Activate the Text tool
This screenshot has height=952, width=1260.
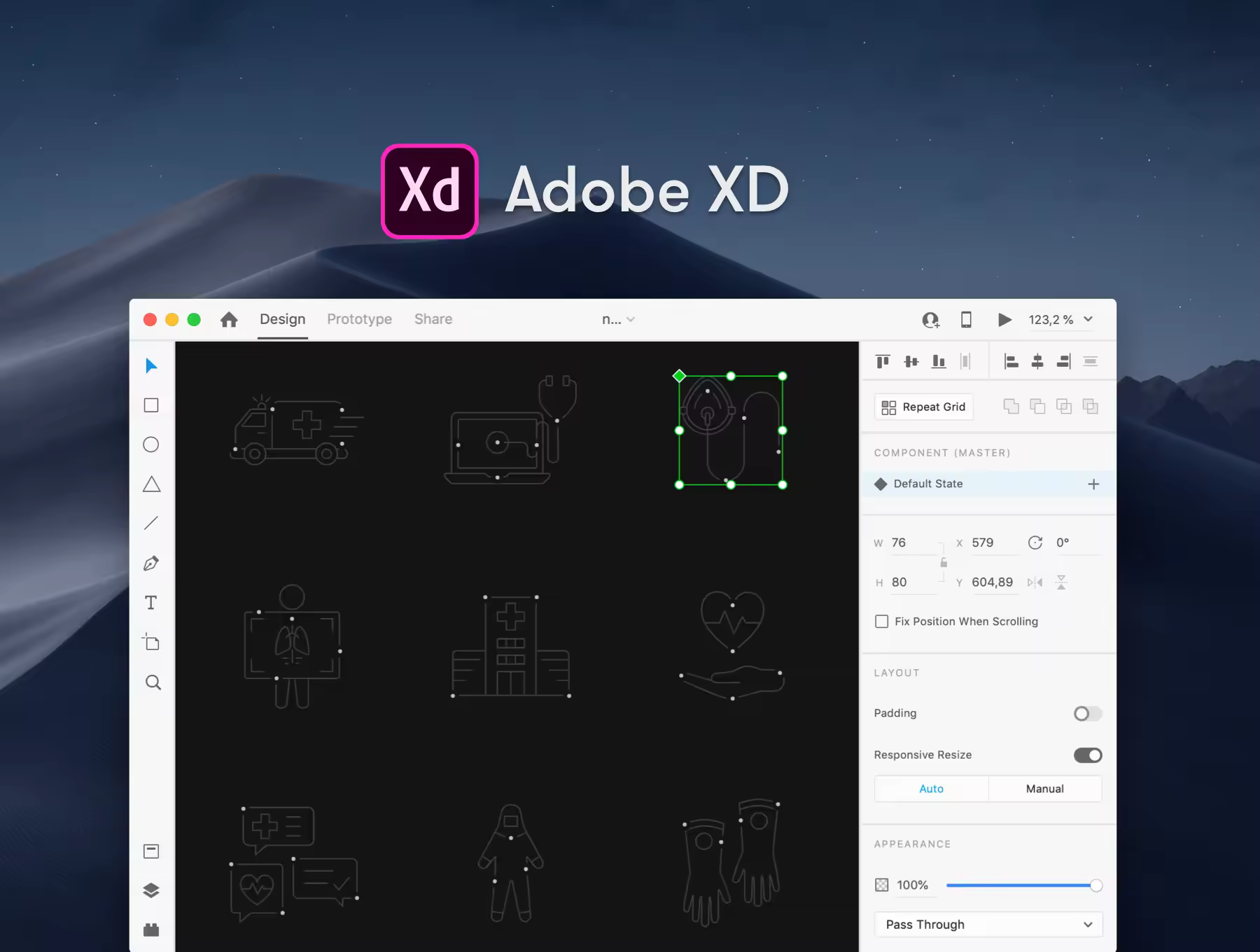pos(151,603)
